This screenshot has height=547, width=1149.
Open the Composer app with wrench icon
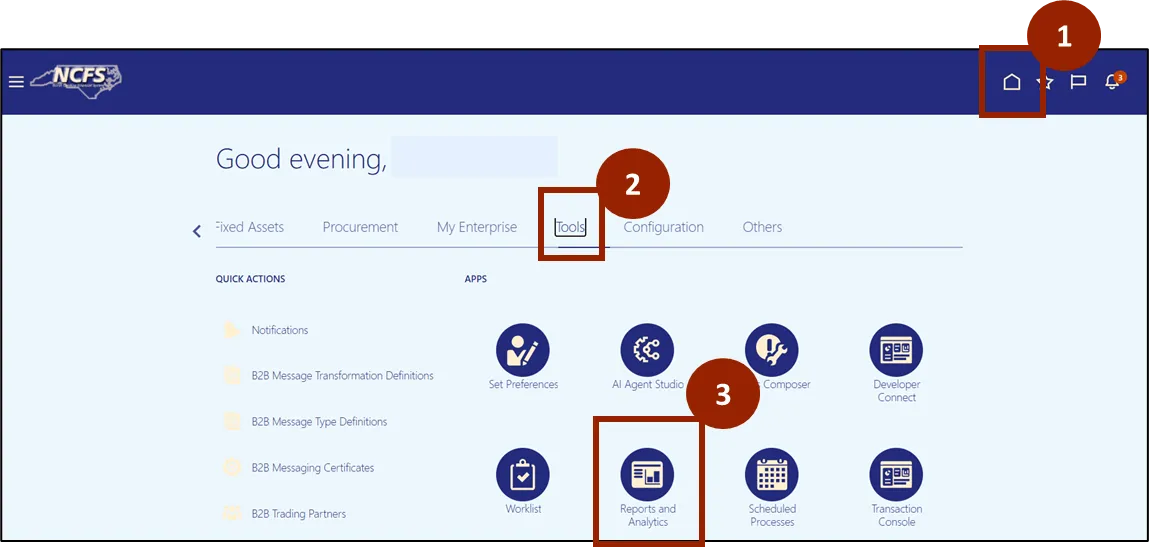click(772, 350)
